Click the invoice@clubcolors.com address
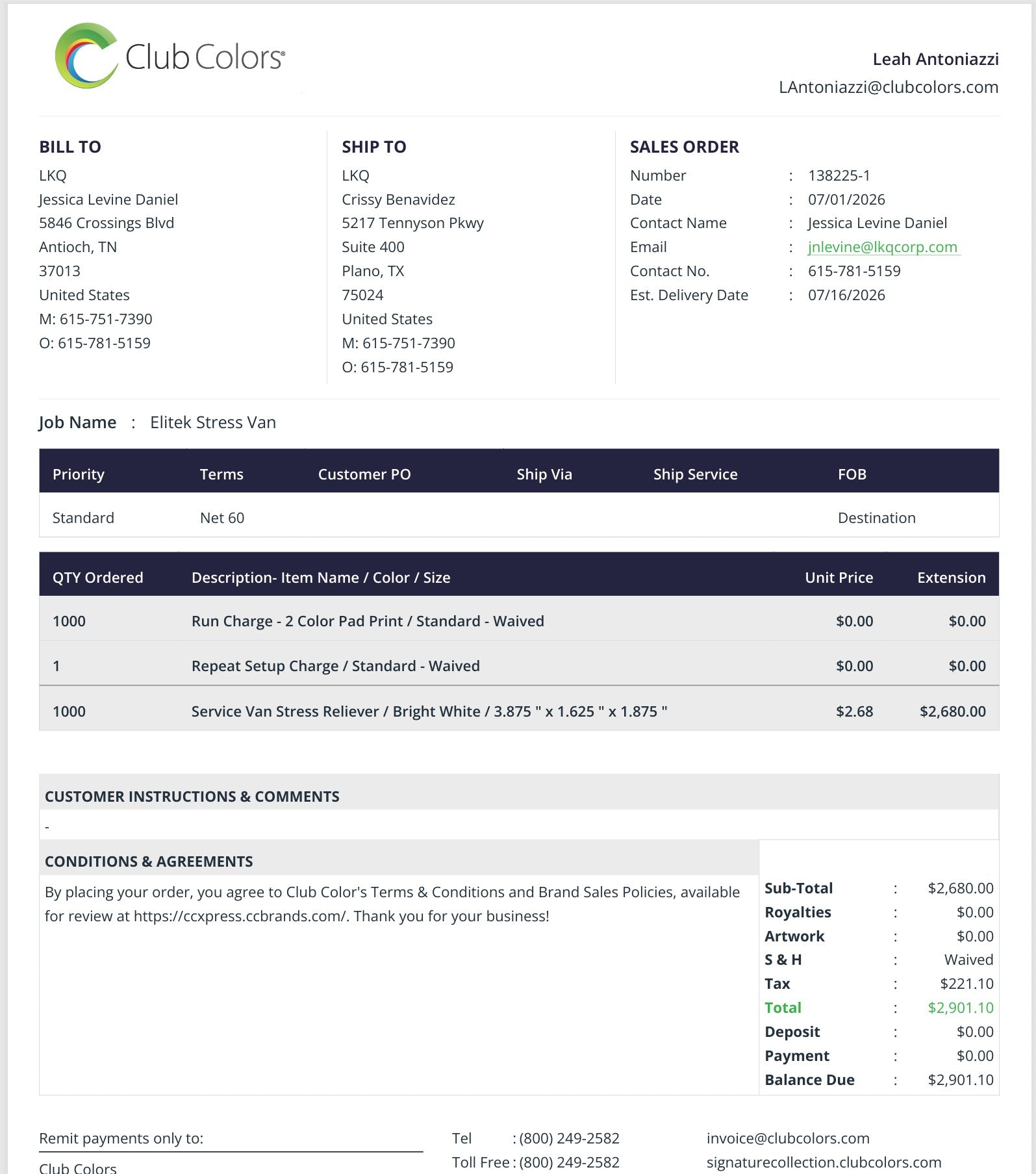The height and width of the screenshot is (1174, 1036). [x=788, y=1138]
